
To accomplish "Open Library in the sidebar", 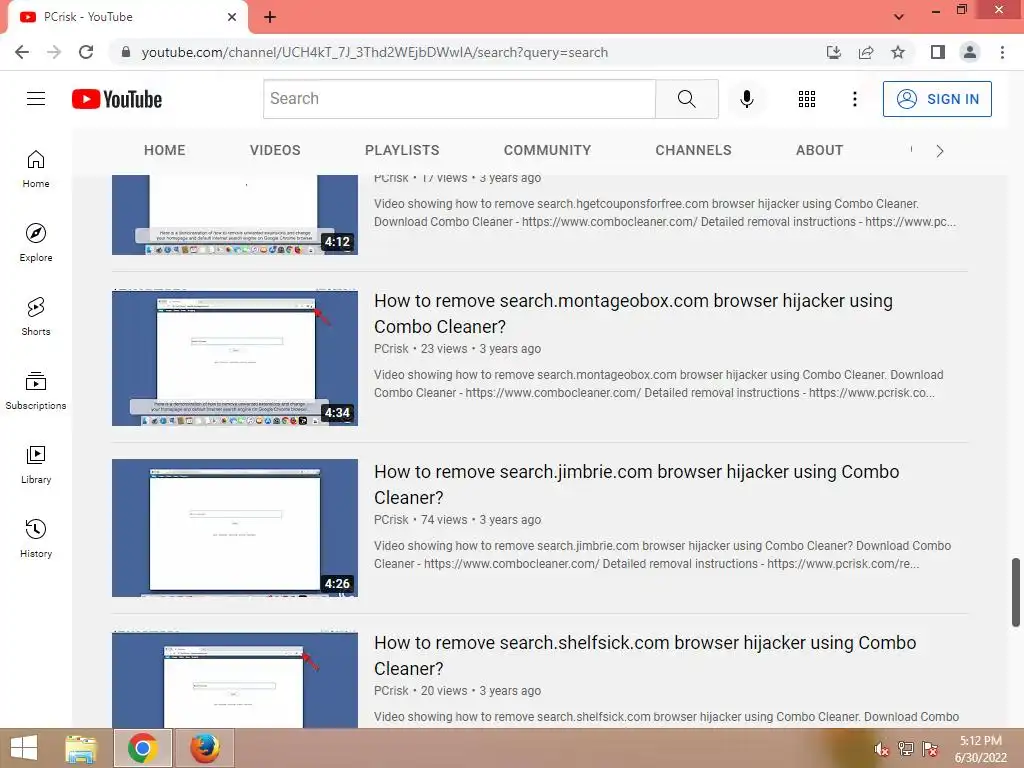I will pyautogui.click(x=36, y=465).
